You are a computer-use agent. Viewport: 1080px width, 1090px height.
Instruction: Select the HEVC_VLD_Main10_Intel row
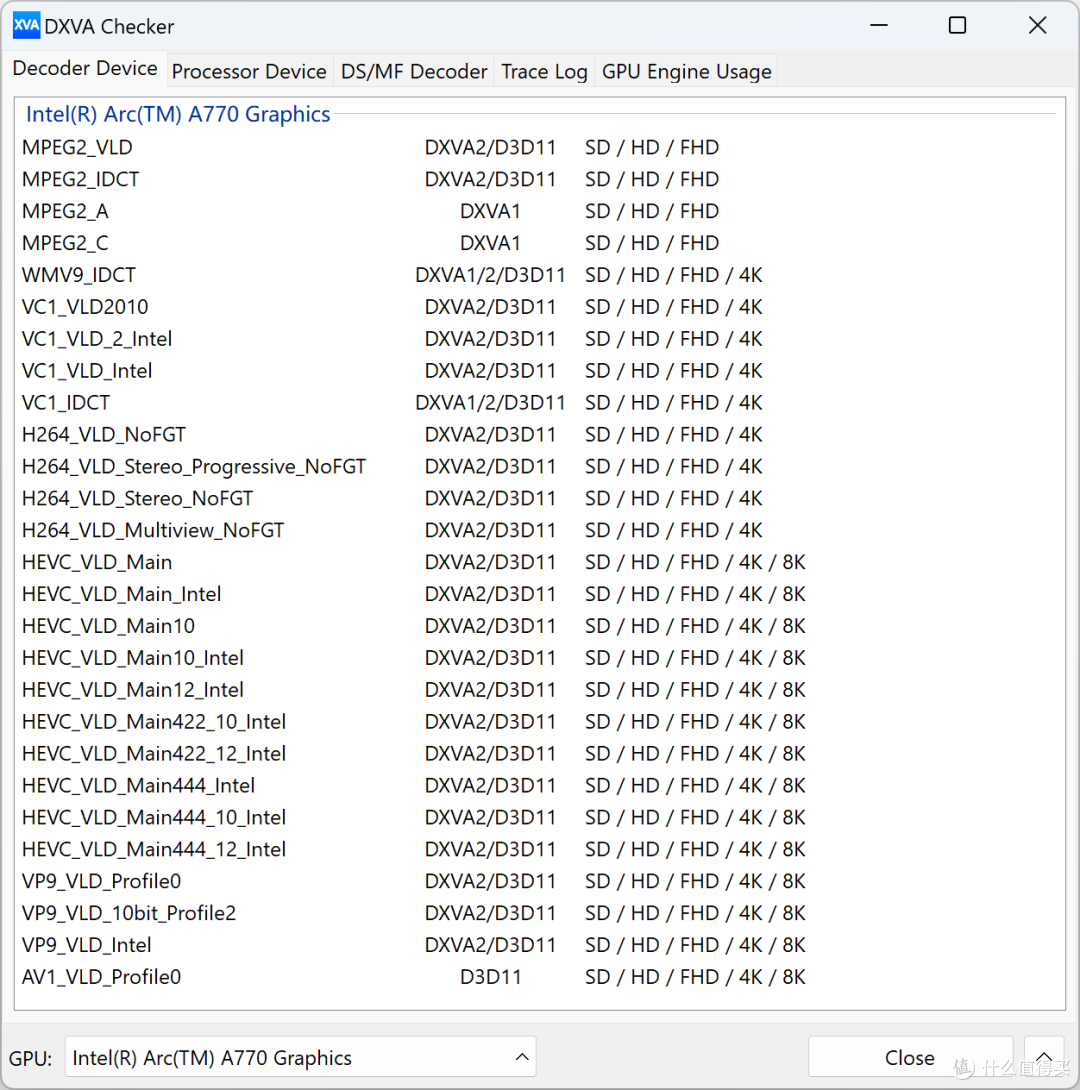click(539, 658)
